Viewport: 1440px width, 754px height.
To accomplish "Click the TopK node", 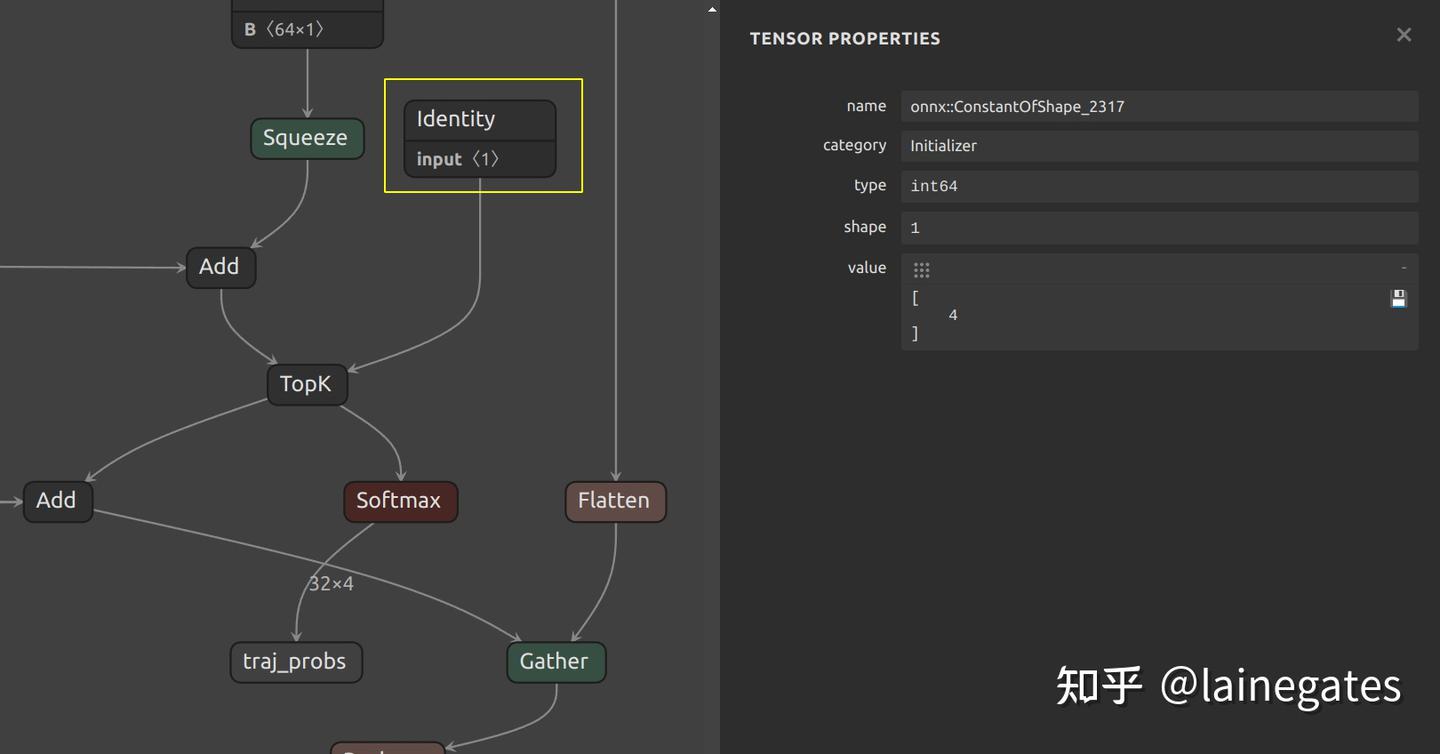I will (307, 383).
